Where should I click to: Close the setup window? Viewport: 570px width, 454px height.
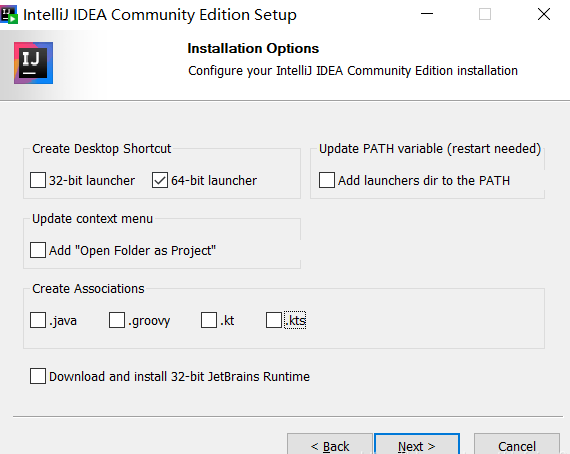tap(544, 14)
